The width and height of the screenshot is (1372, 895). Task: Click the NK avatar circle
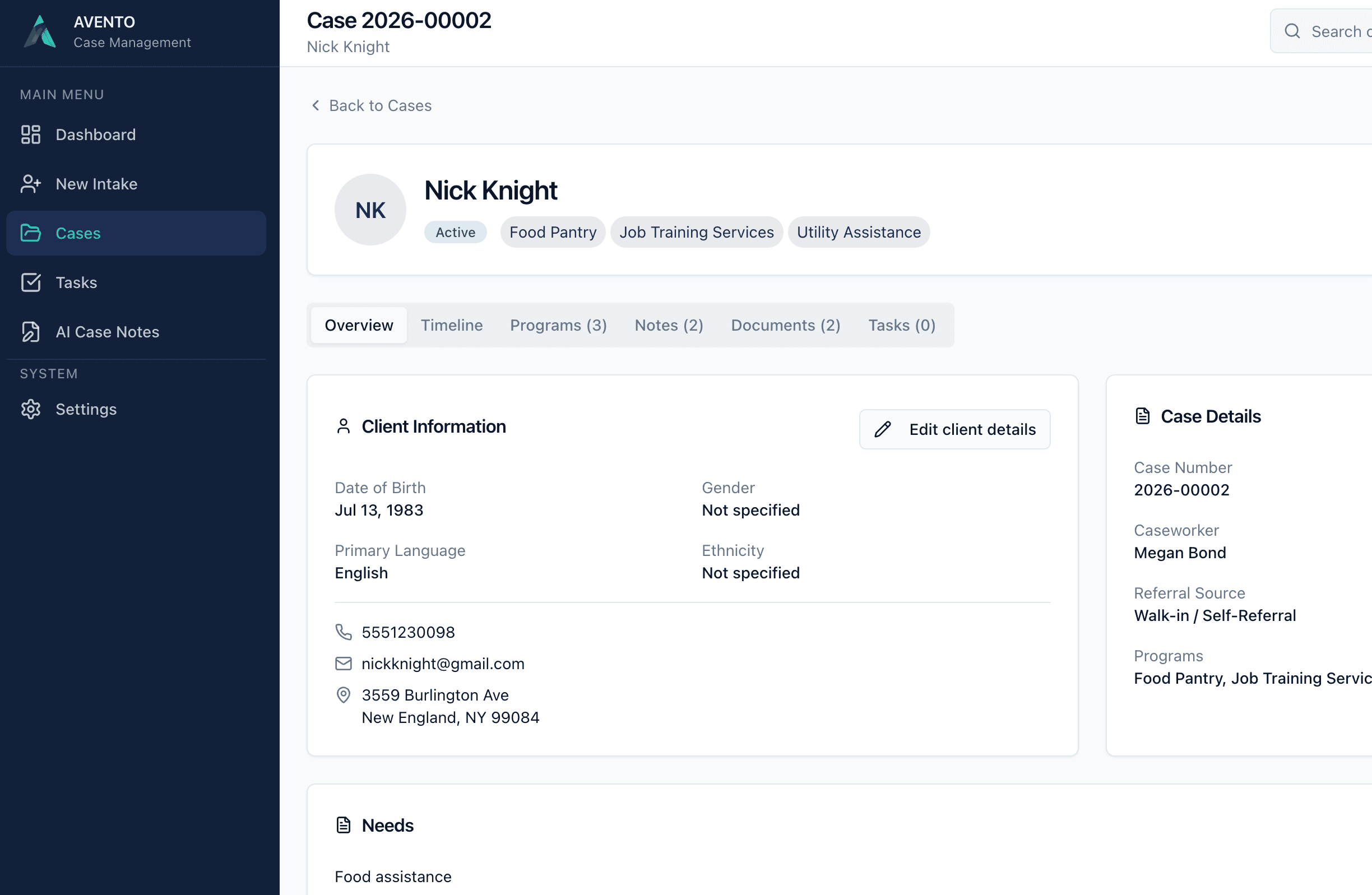coord(370,210)
